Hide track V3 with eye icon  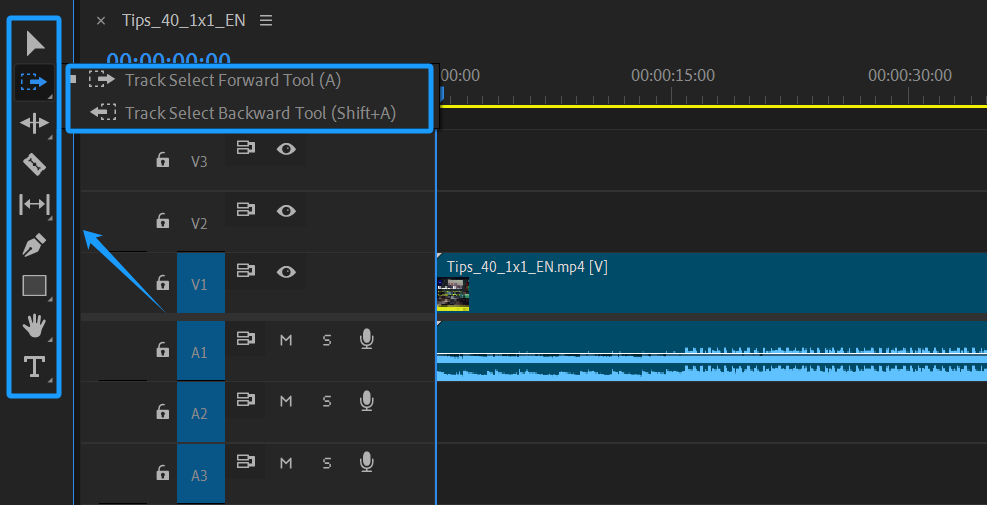[x=286, y=149]
